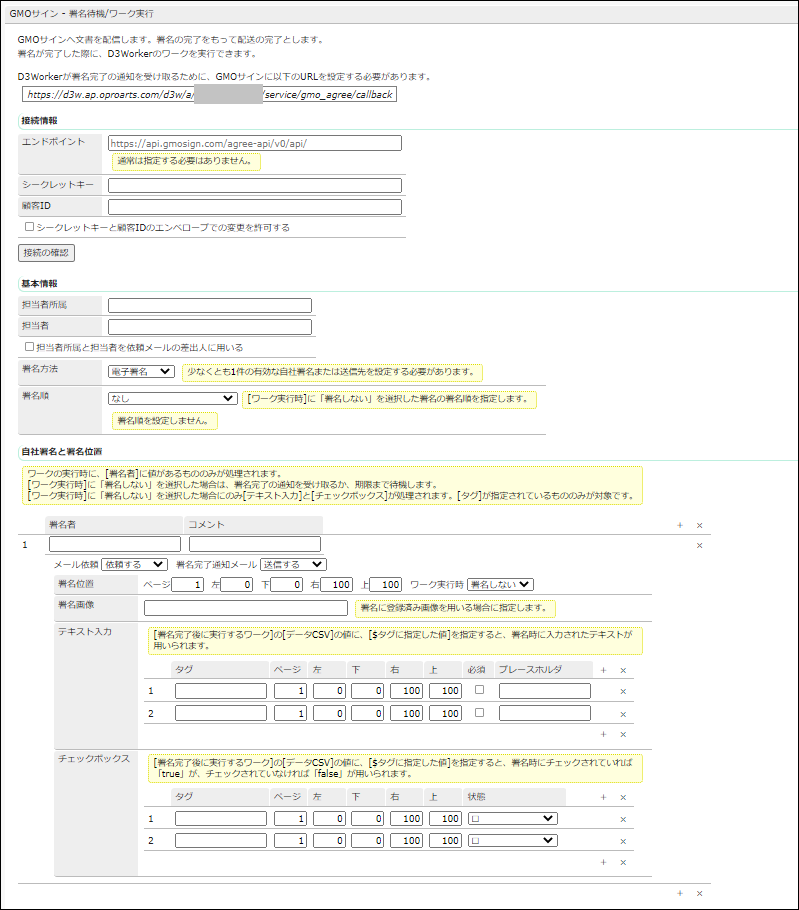Open the 署名方法 dropdown showing 電子署名
The image size is (799, 910).
click(x=142, y=371)
